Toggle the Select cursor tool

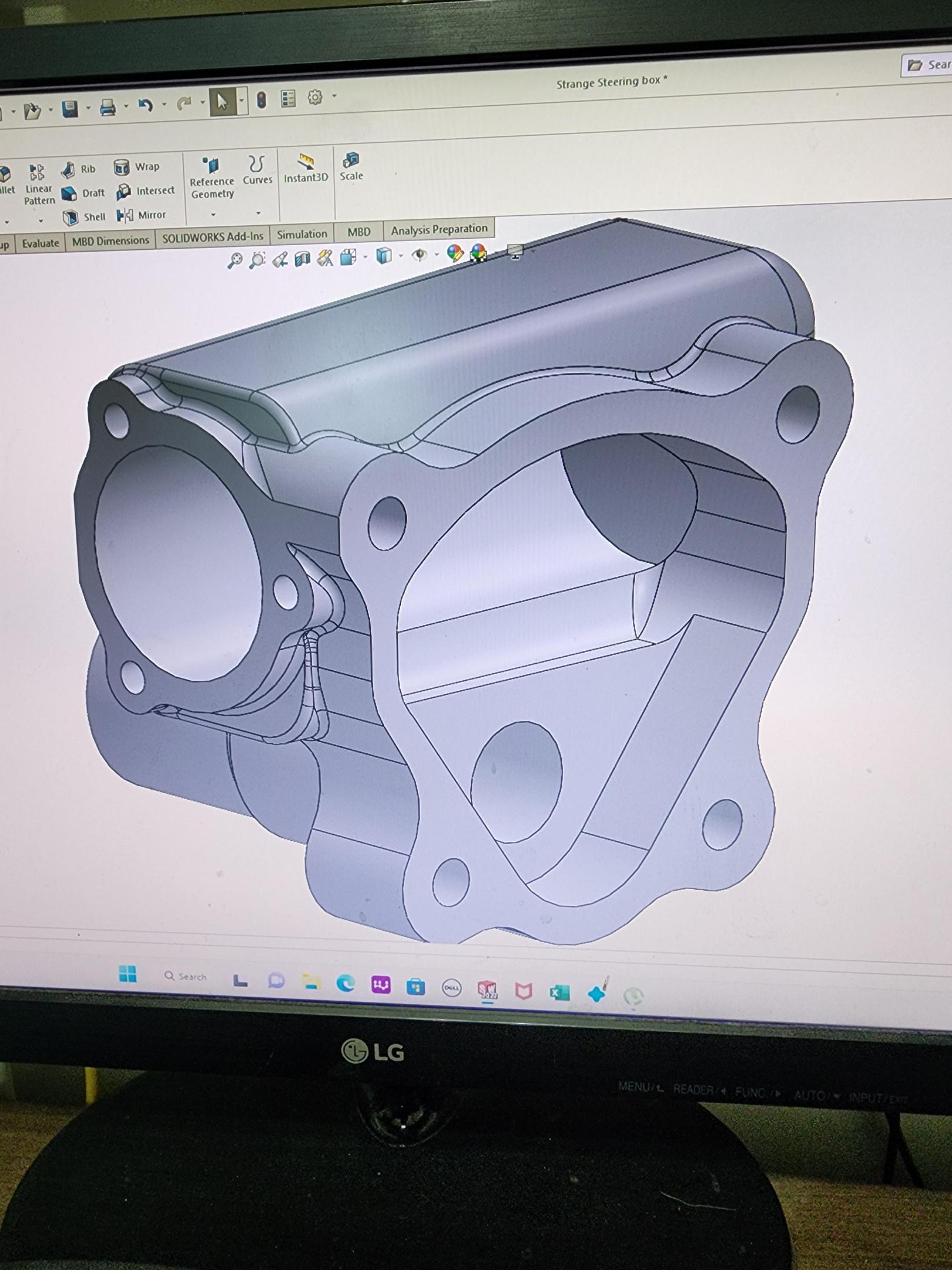(222, 102)
